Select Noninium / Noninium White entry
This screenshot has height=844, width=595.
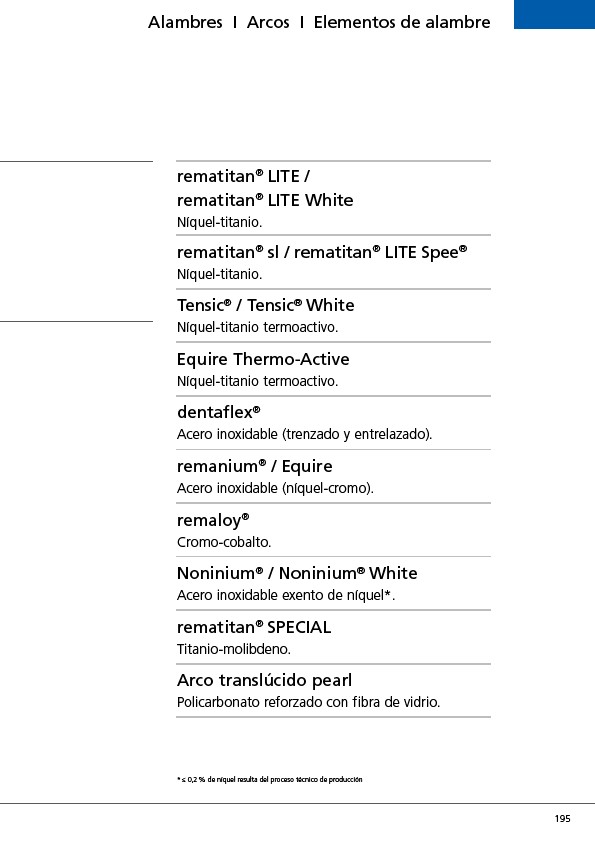[297, 573]
